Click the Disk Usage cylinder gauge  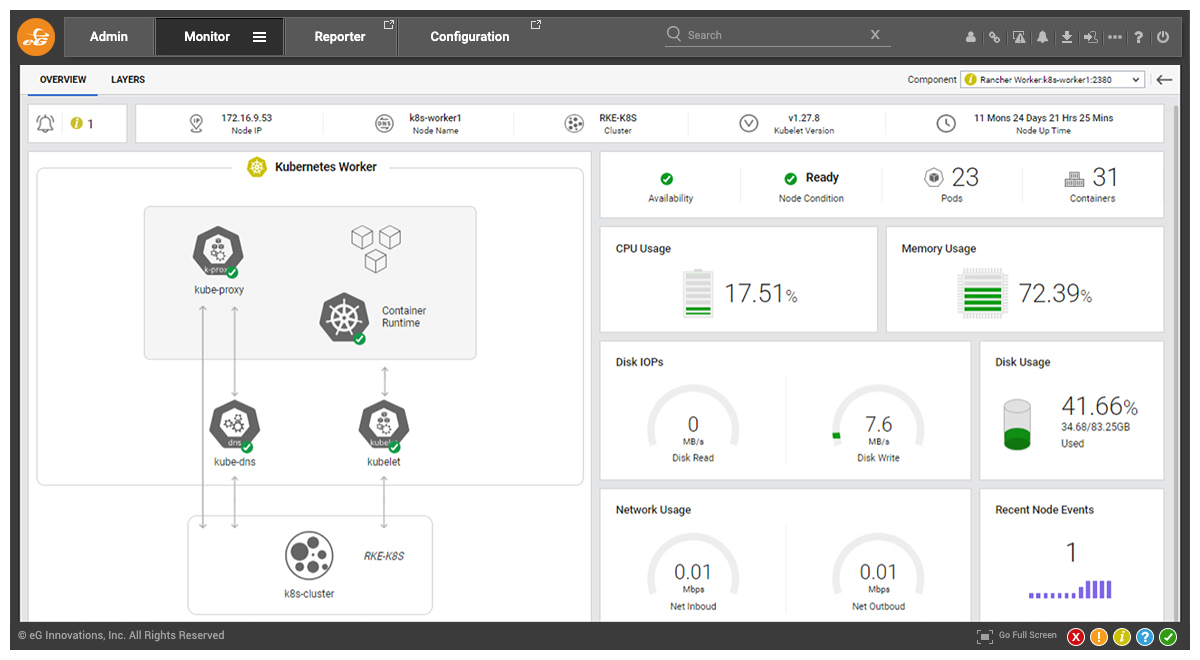1017,424
